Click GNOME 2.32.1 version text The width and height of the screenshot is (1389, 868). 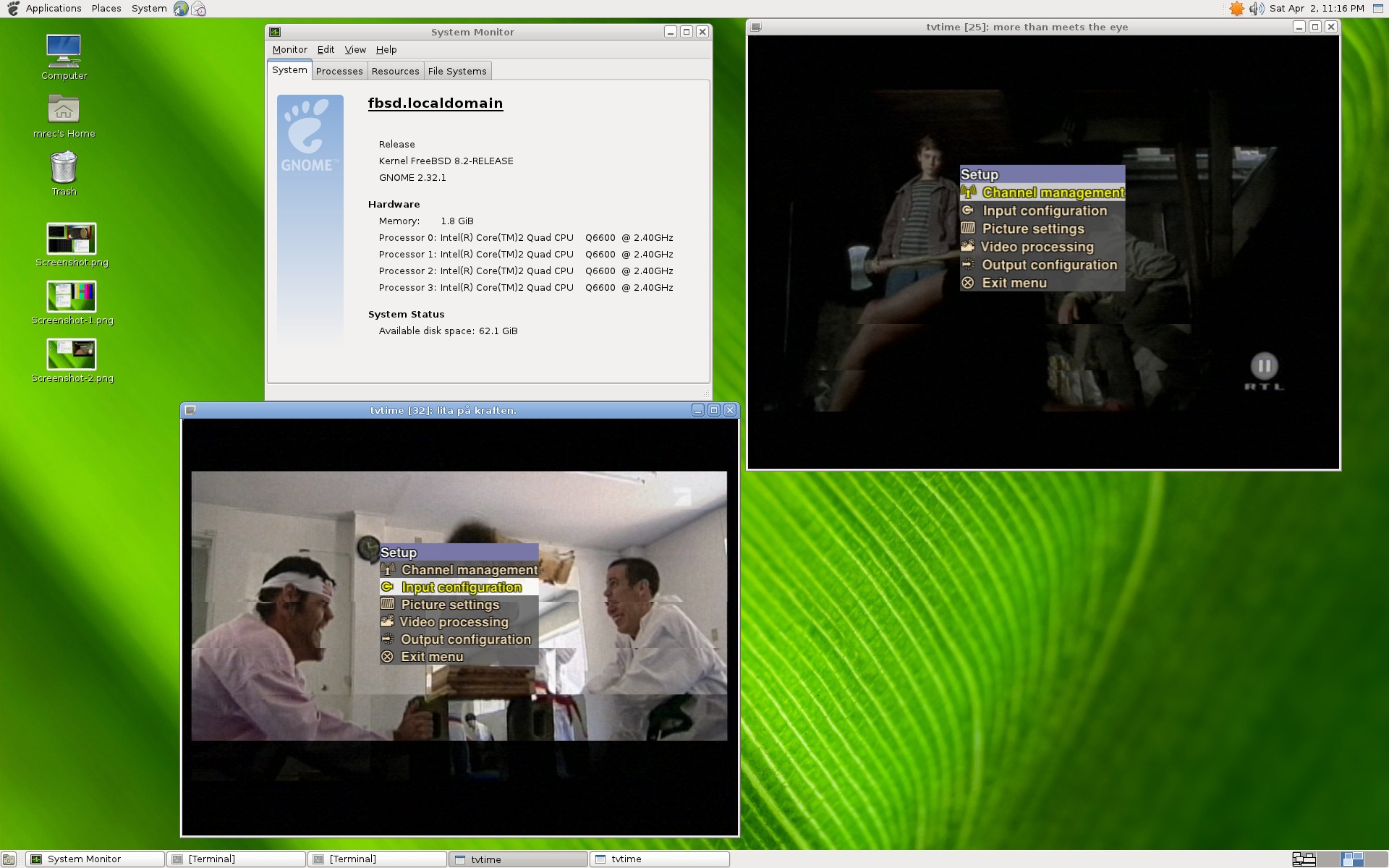[x=412, y=177]
